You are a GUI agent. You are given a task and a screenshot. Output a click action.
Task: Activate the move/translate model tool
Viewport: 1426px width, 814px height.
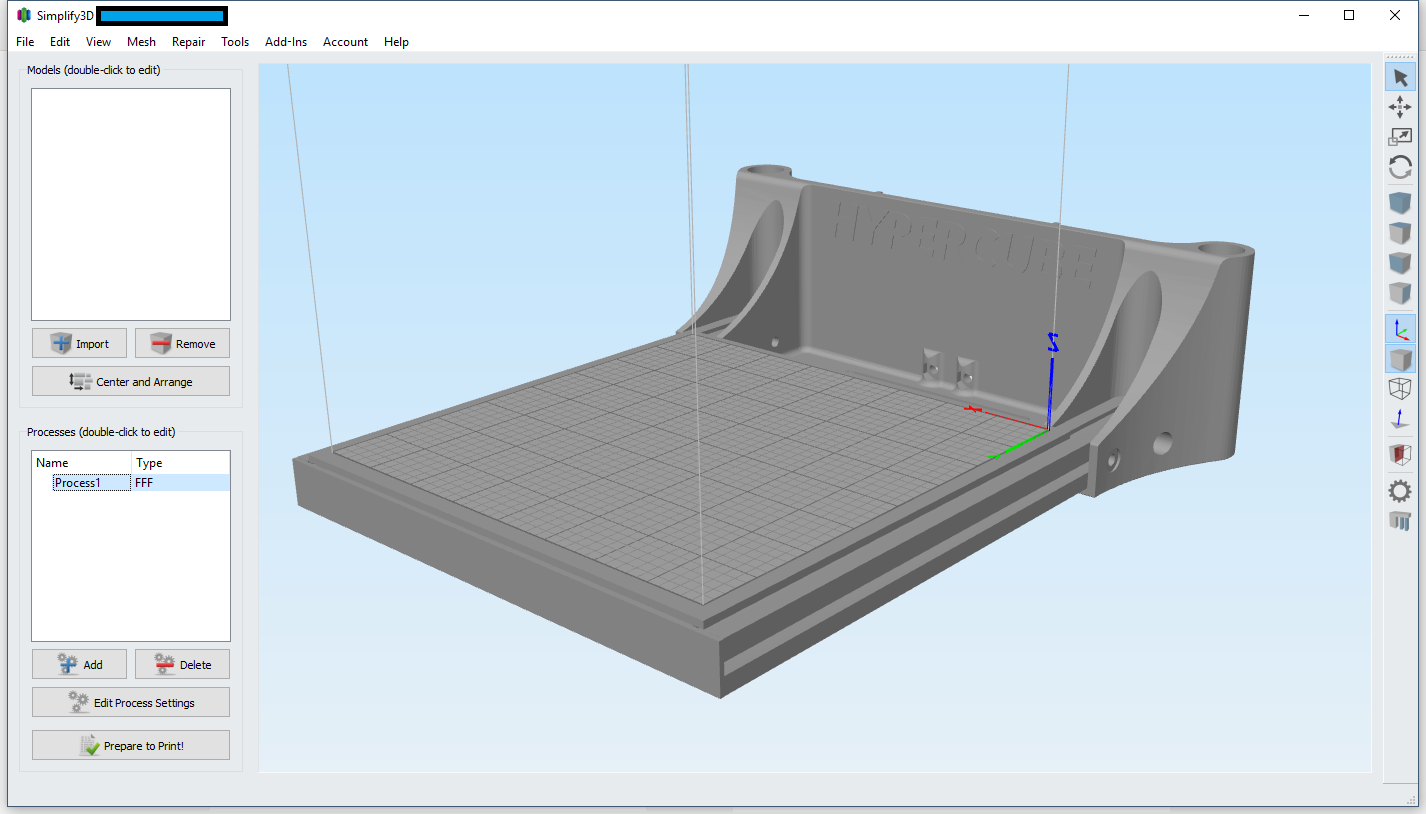point(1400,107)
